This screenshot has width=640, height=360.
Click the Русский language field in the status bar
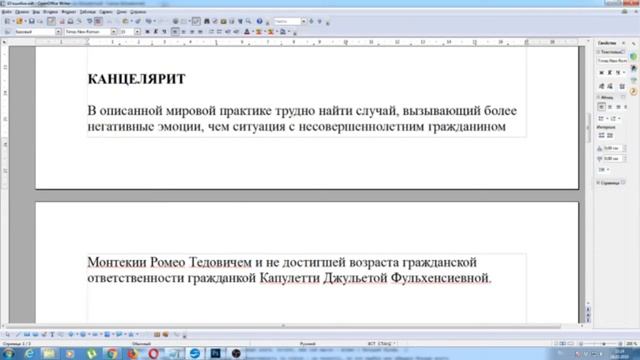(x=307, y=344)
